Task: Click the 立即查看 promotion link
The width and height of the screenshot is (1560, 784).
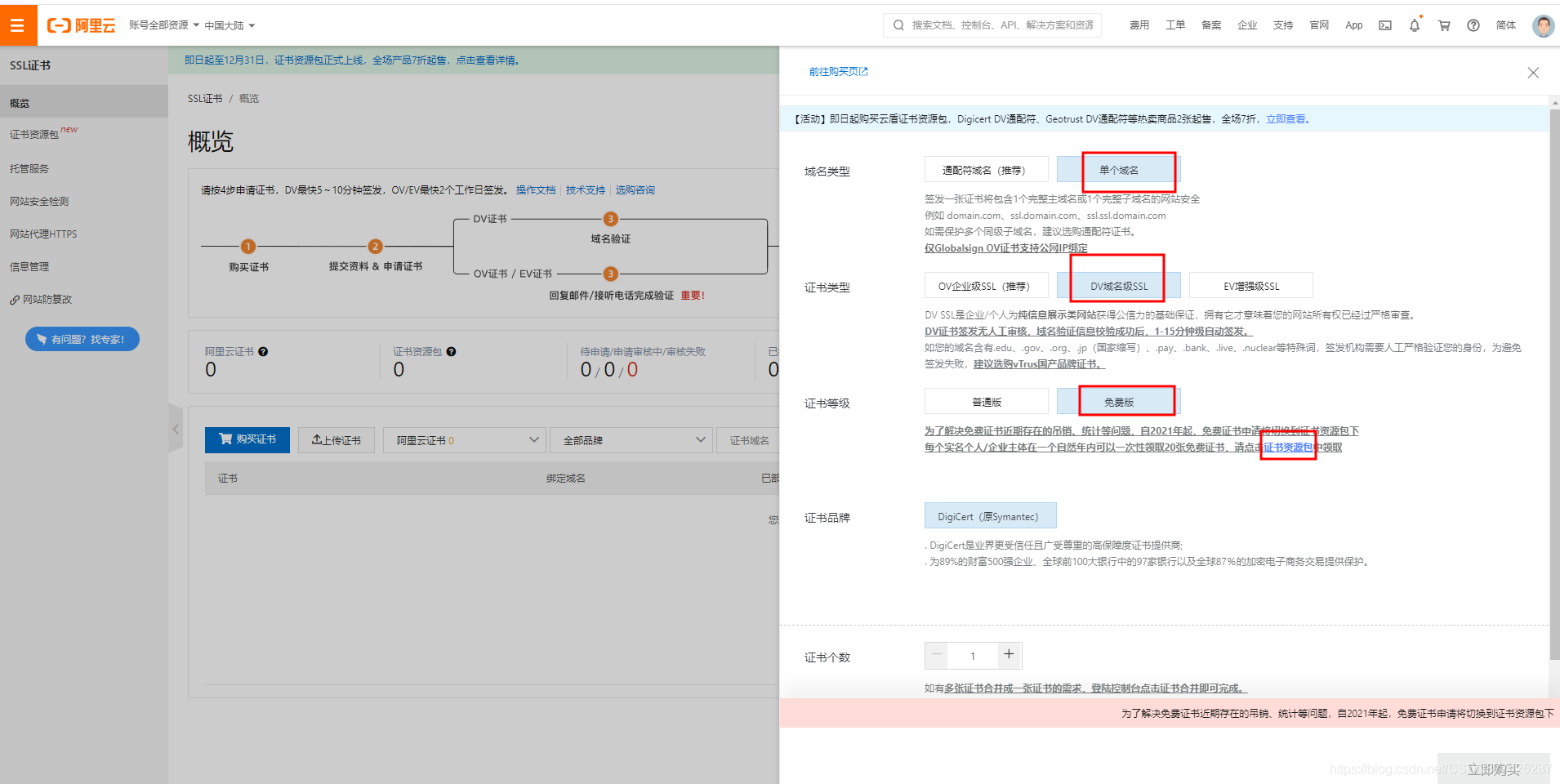Action: point(1288,119)
